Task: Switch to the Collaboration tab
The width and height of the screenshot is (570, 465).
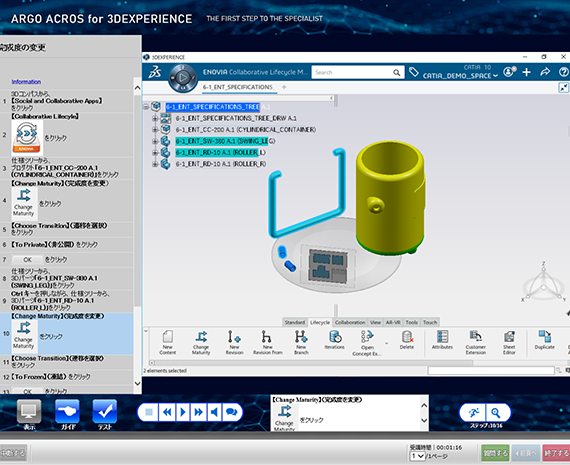Action: pyautogui.click(x=350, y=322)
